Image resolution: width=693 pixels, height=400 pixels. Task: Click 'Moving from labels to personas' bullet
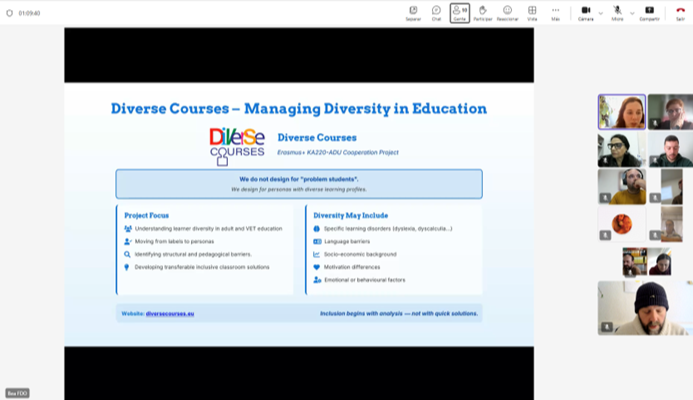(x=174, y=241)
